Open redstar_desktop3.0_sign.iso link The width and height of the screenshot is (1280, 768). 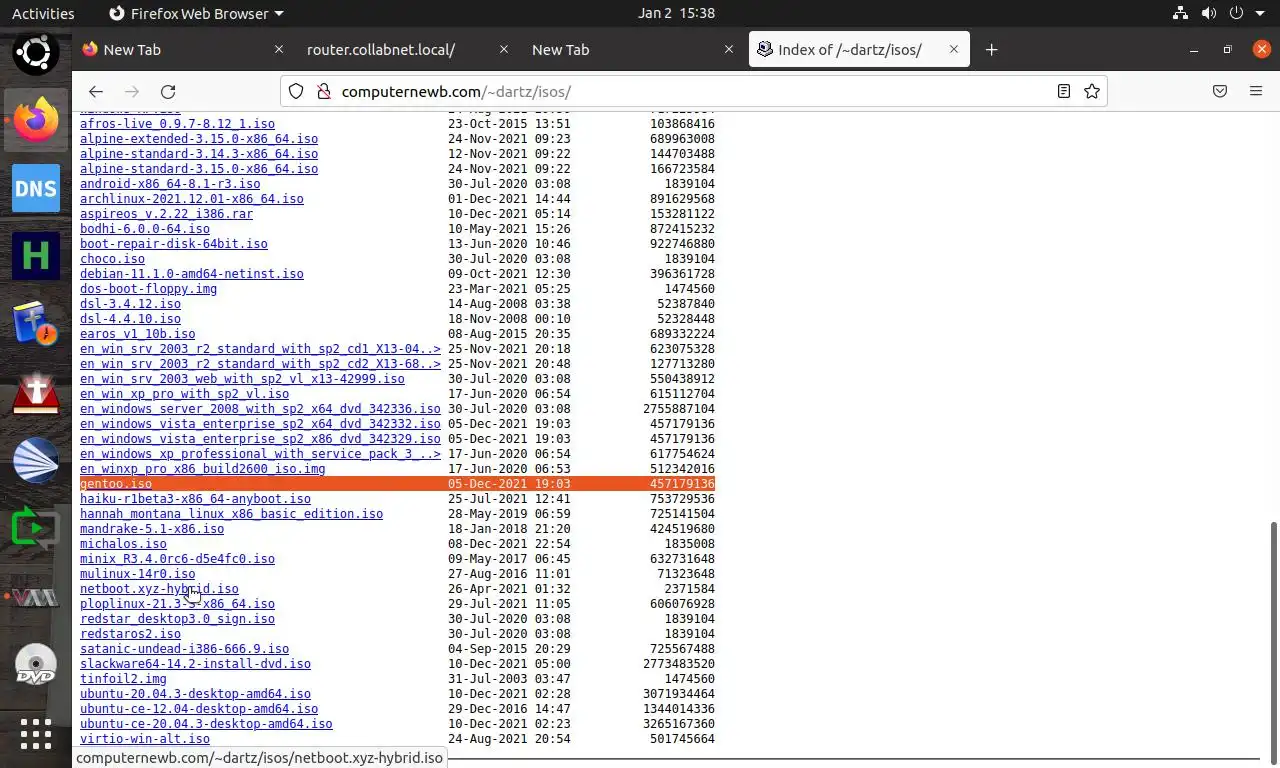pyautogui.click(x=177, y=619)
